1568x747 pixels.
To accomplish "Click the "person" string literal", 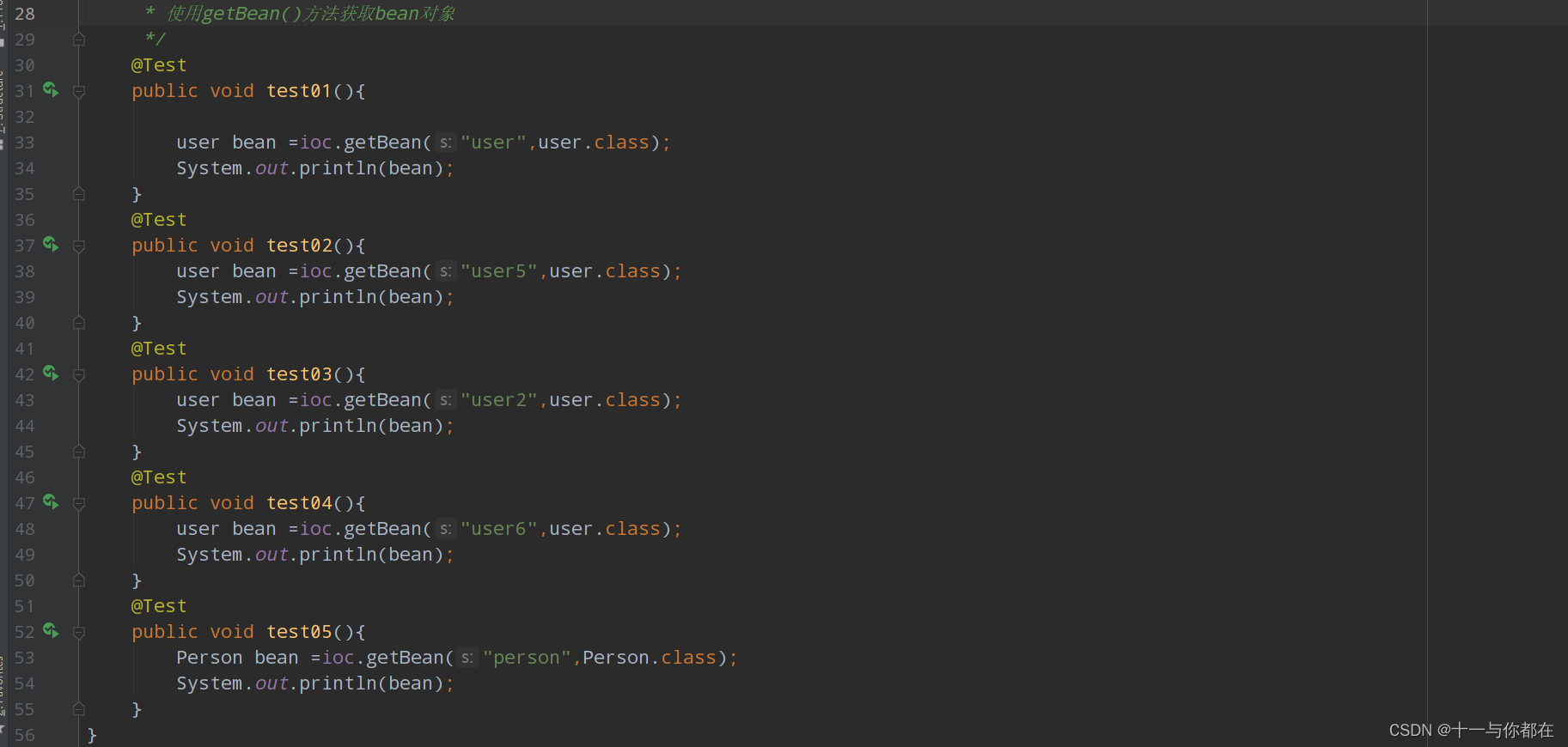I will click(527, 658).
